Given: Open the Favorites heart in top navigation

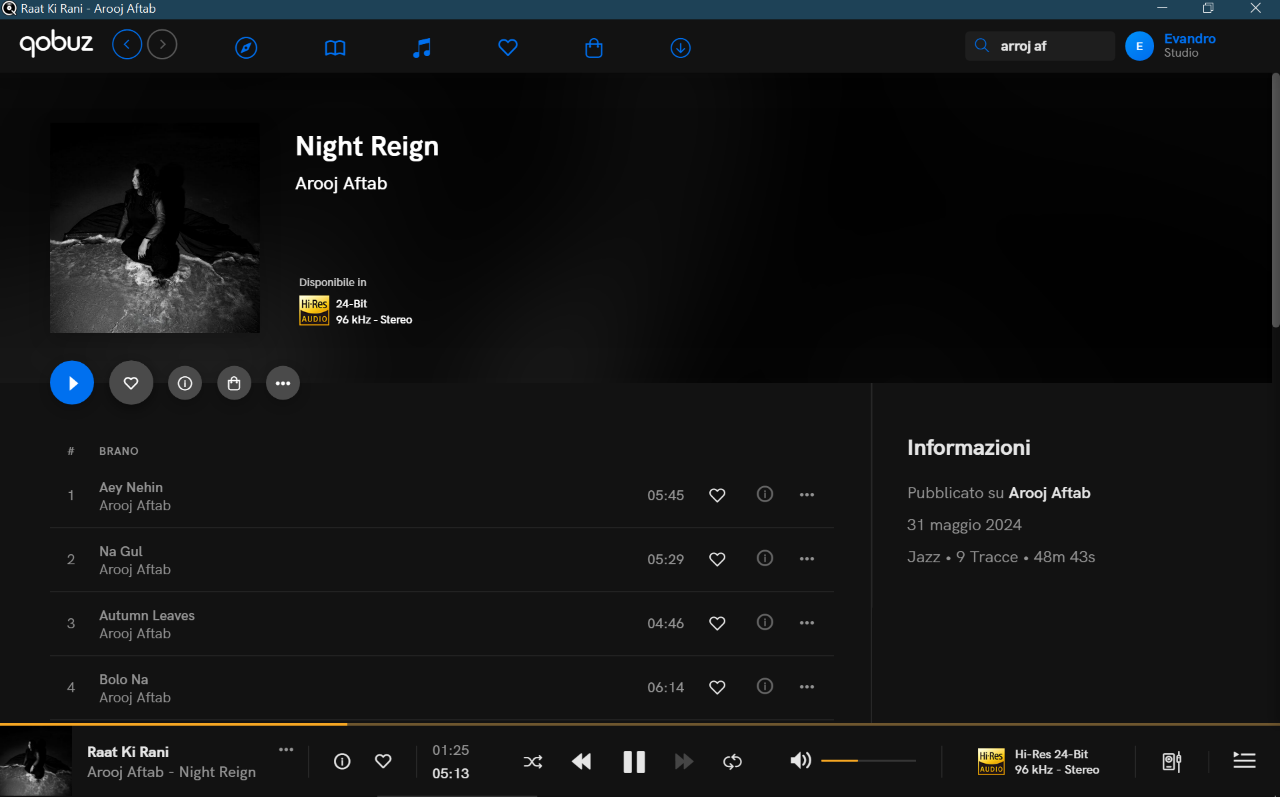Looking at the screenshot, I should tap(508, 48).
